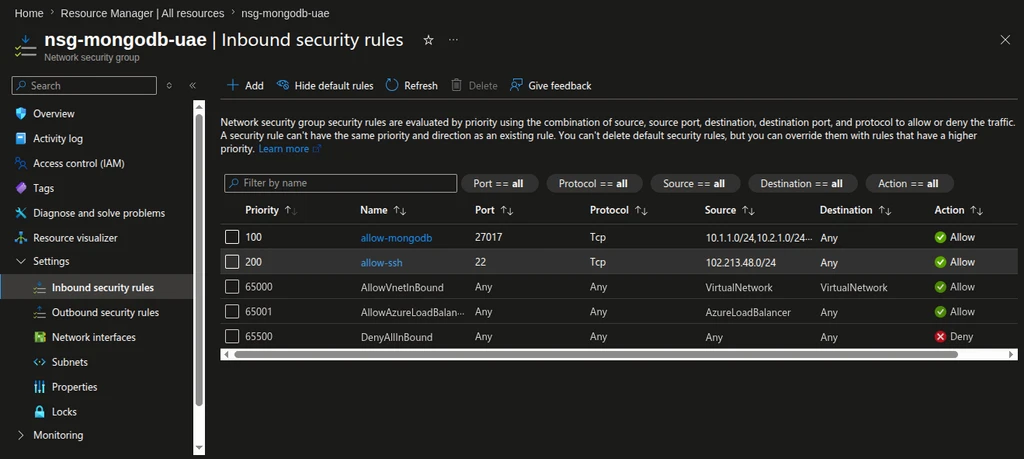Open the Action == all filter
The image size is (1024, 459).
point(909,183)
